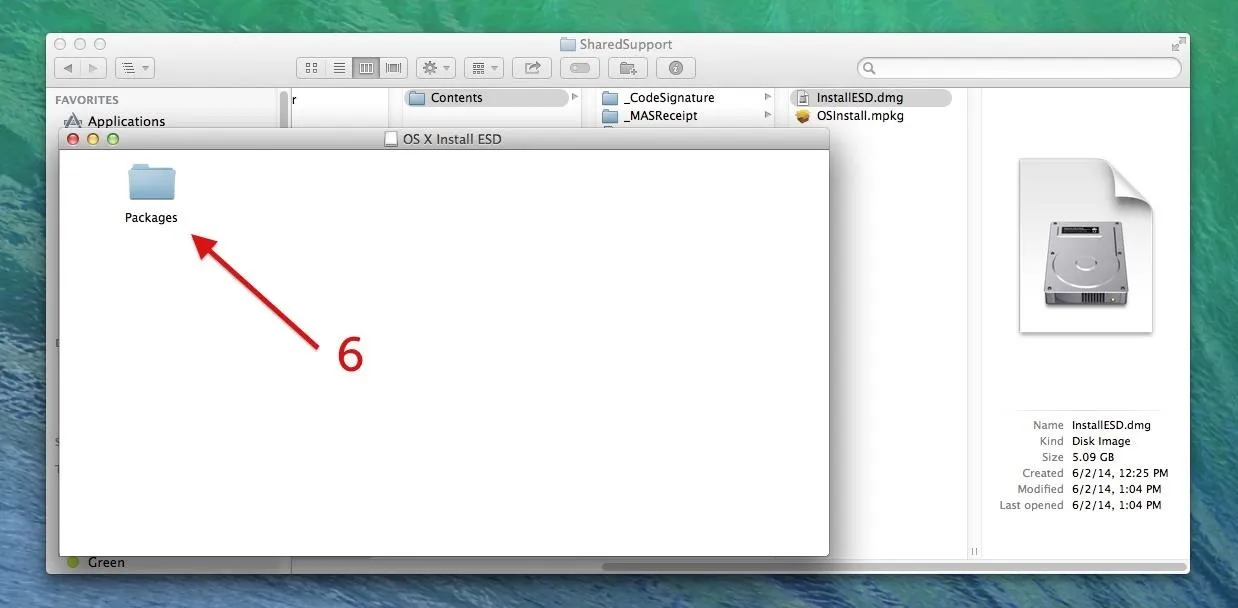Click the Edit Tags toolbar button

(580, 68)
